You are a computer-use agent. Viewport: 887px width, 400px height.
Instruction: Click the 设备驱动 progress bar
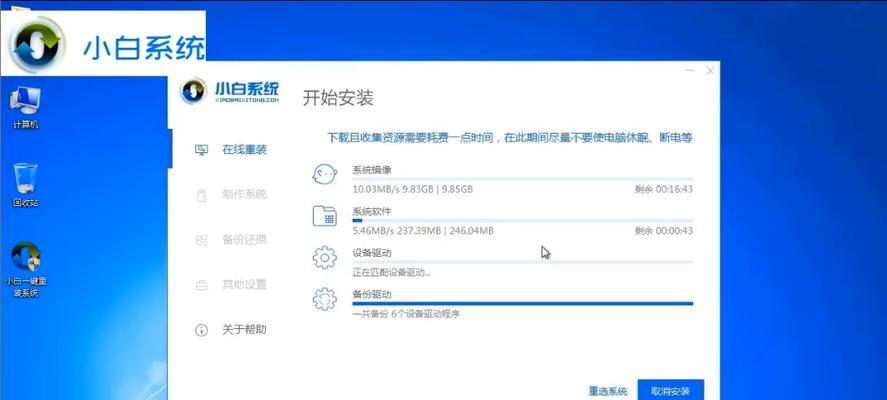pyautogui.click(x=523, y=262)
